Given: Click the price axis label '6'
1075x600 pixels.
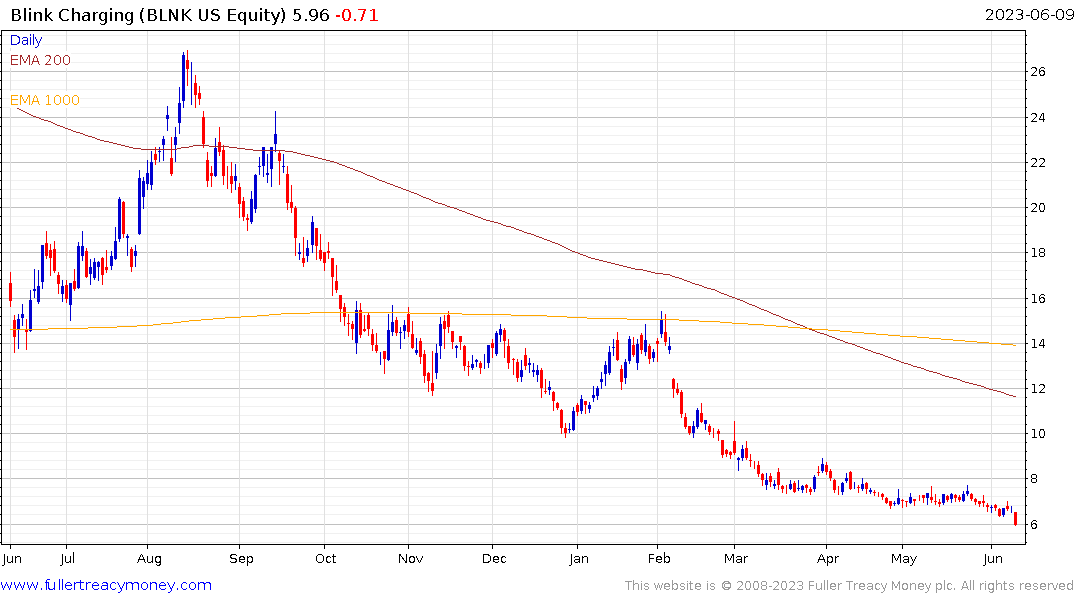Looking at the screenshot, I should pos(1034,525).
